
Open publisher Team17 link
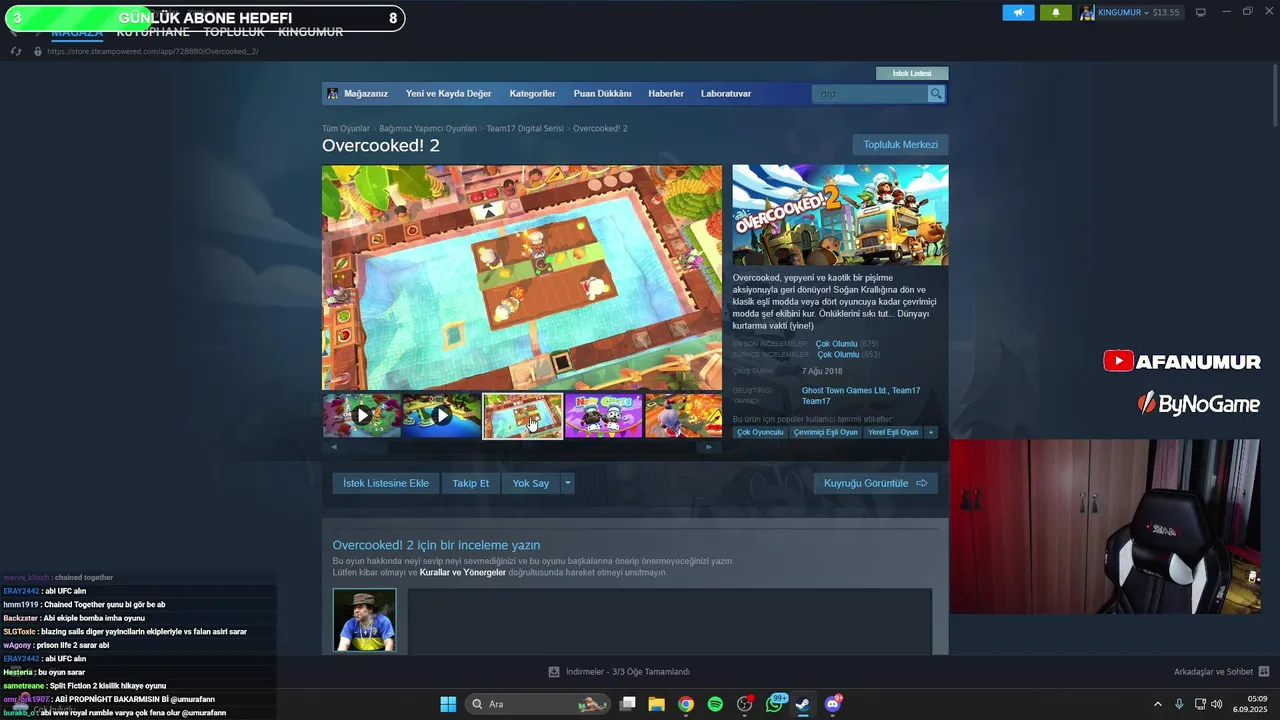tap(816, 401)
